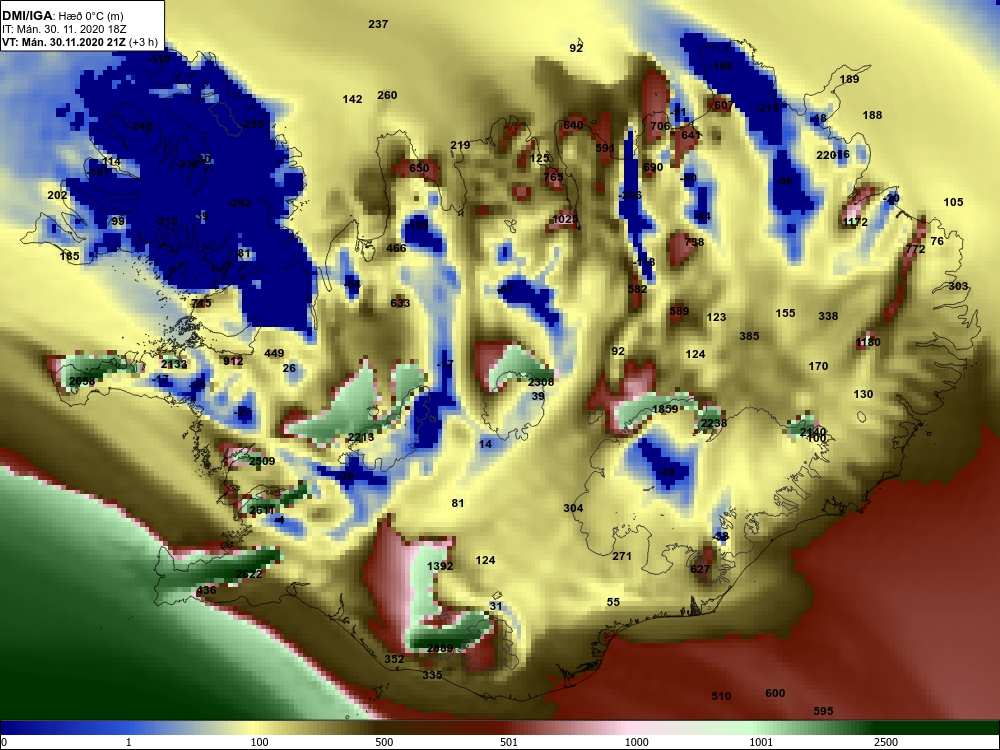Screen dimensions: 1000x750
Task: Select the '2238' height value
Action: click(x=714, y=423)
